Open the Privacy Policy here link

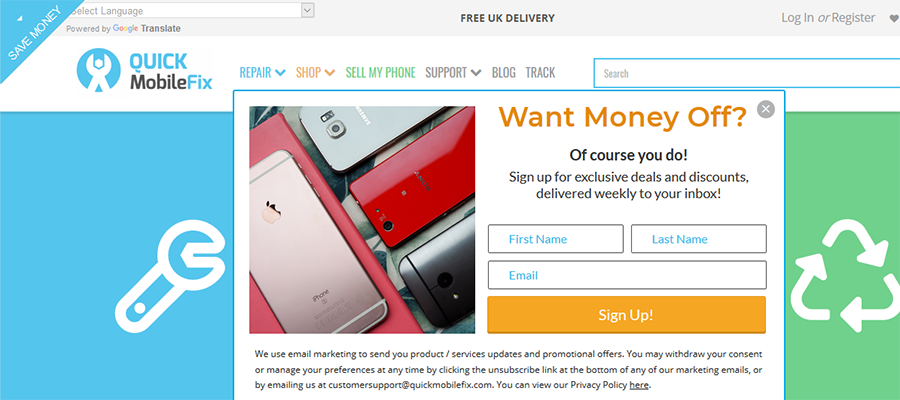[x=639, y=385]
